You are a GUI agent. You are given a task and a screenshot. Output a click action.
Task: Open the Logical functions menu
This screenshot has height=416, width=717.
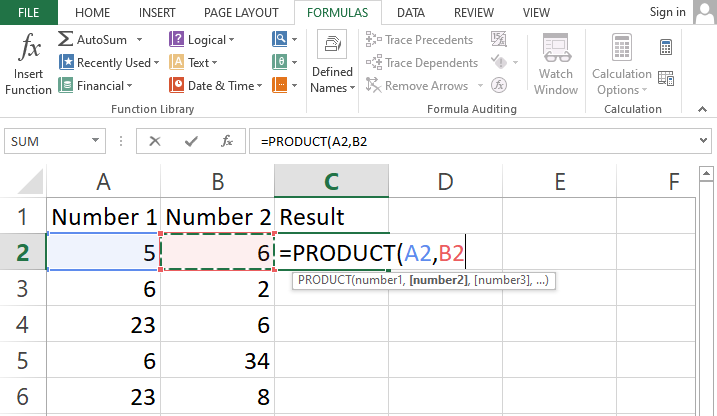click(x=204, y=40)
